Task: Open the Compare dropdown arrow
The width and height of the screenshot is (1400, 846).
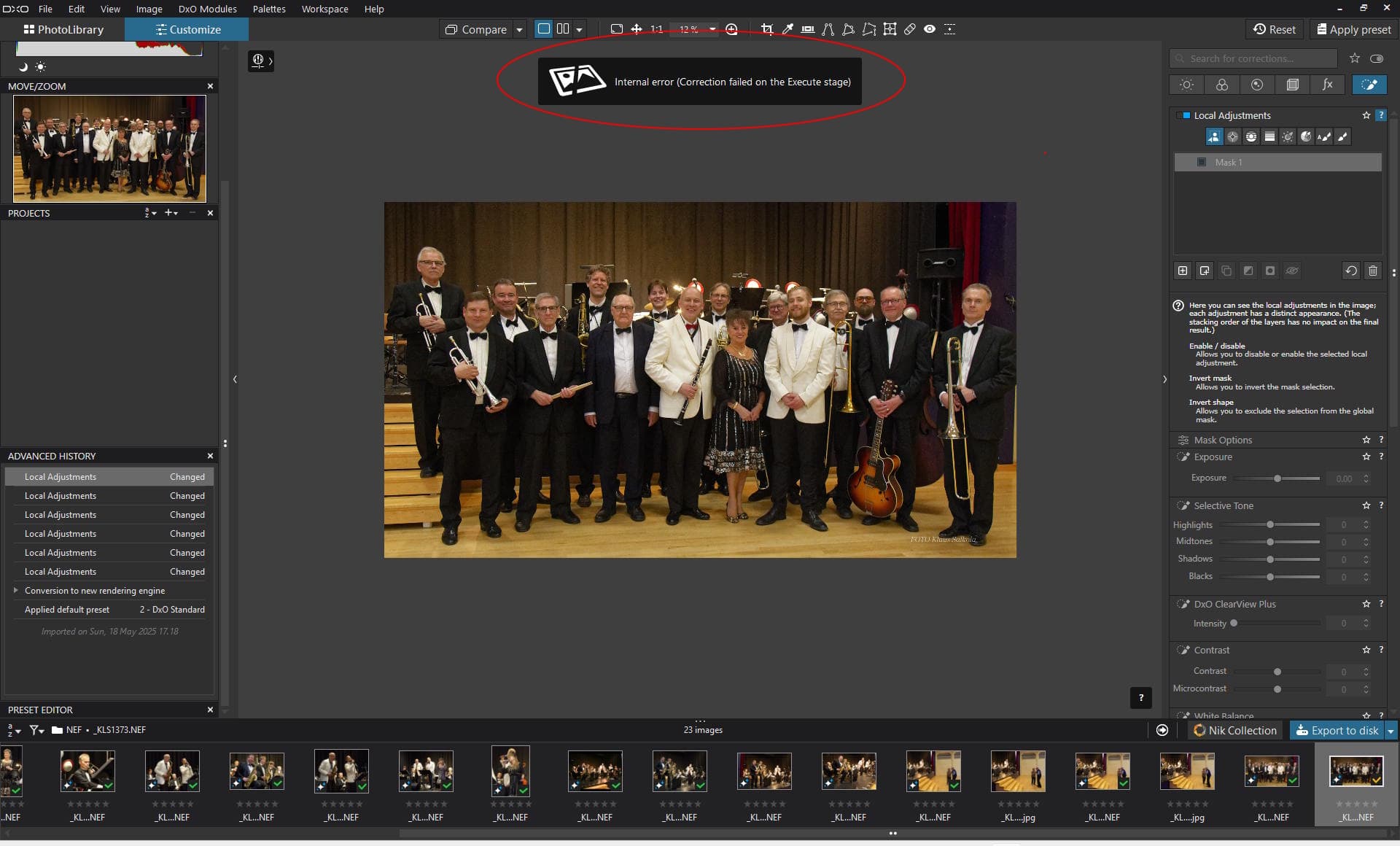Action: tap(519, 30)
